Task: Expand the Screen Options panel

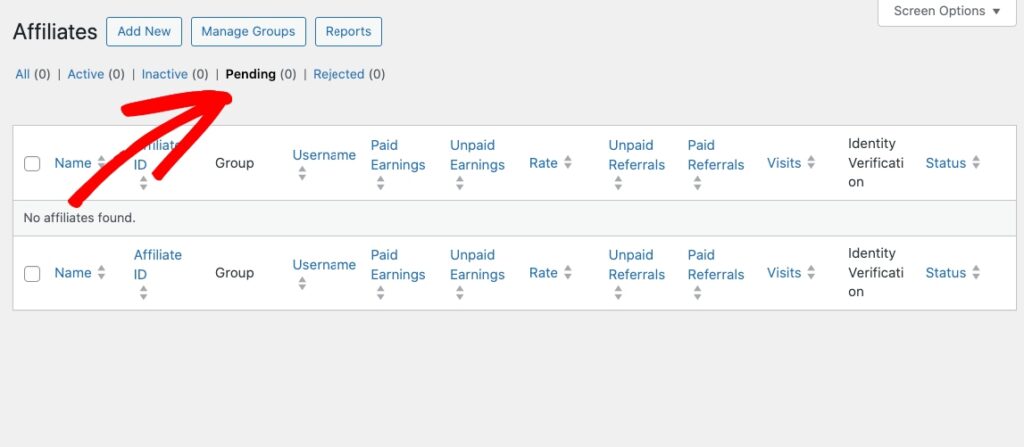Action: [946, 11]
